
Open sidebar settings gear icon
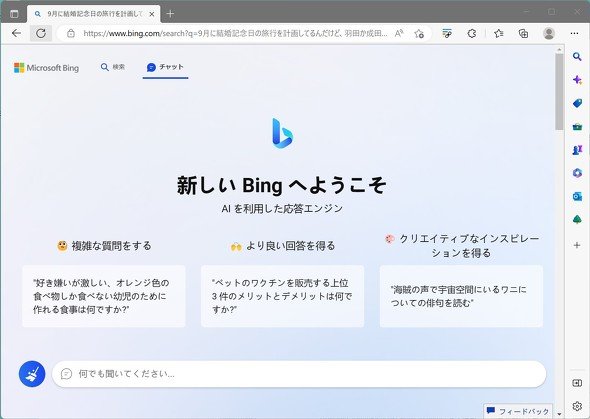click(x=577, y=406)
